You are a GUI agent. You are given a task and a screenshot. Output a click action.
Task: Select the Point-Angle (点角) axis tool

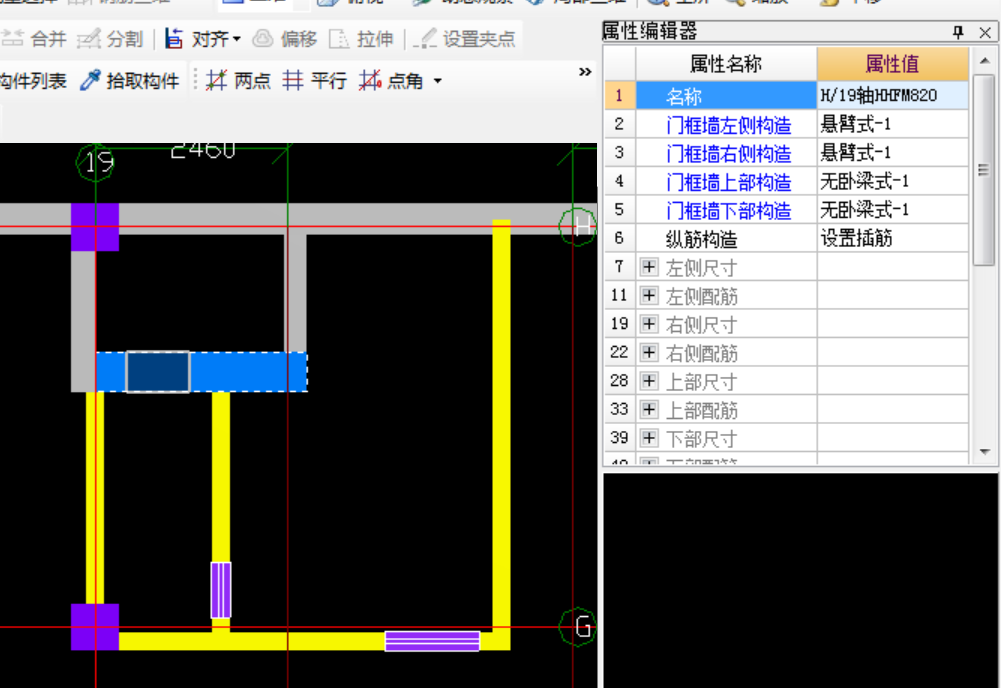pyautogui.click(x=391, y=81)
